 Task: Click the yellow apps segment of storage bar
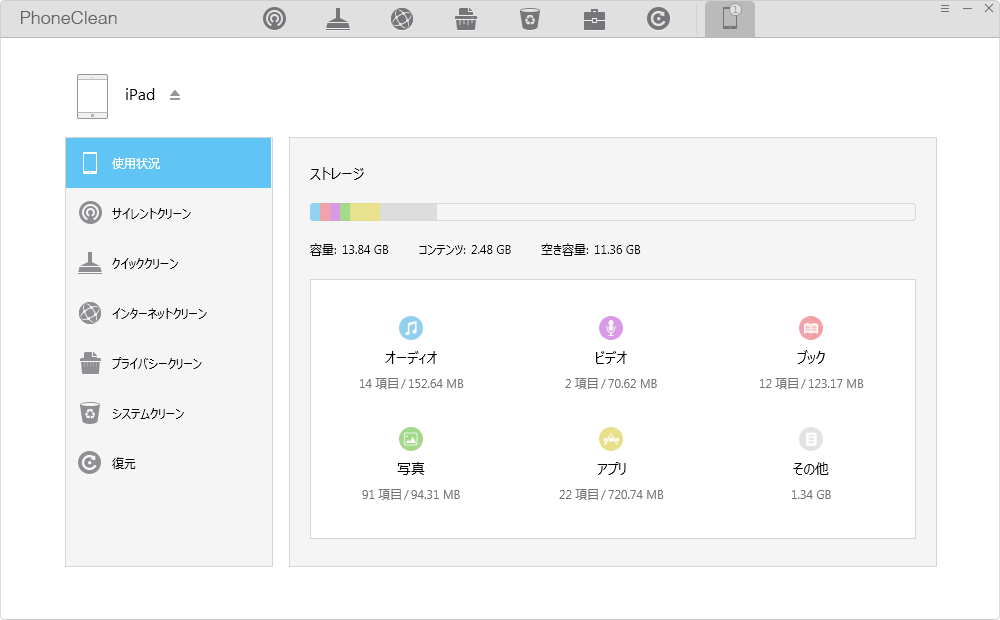[365, 212]
